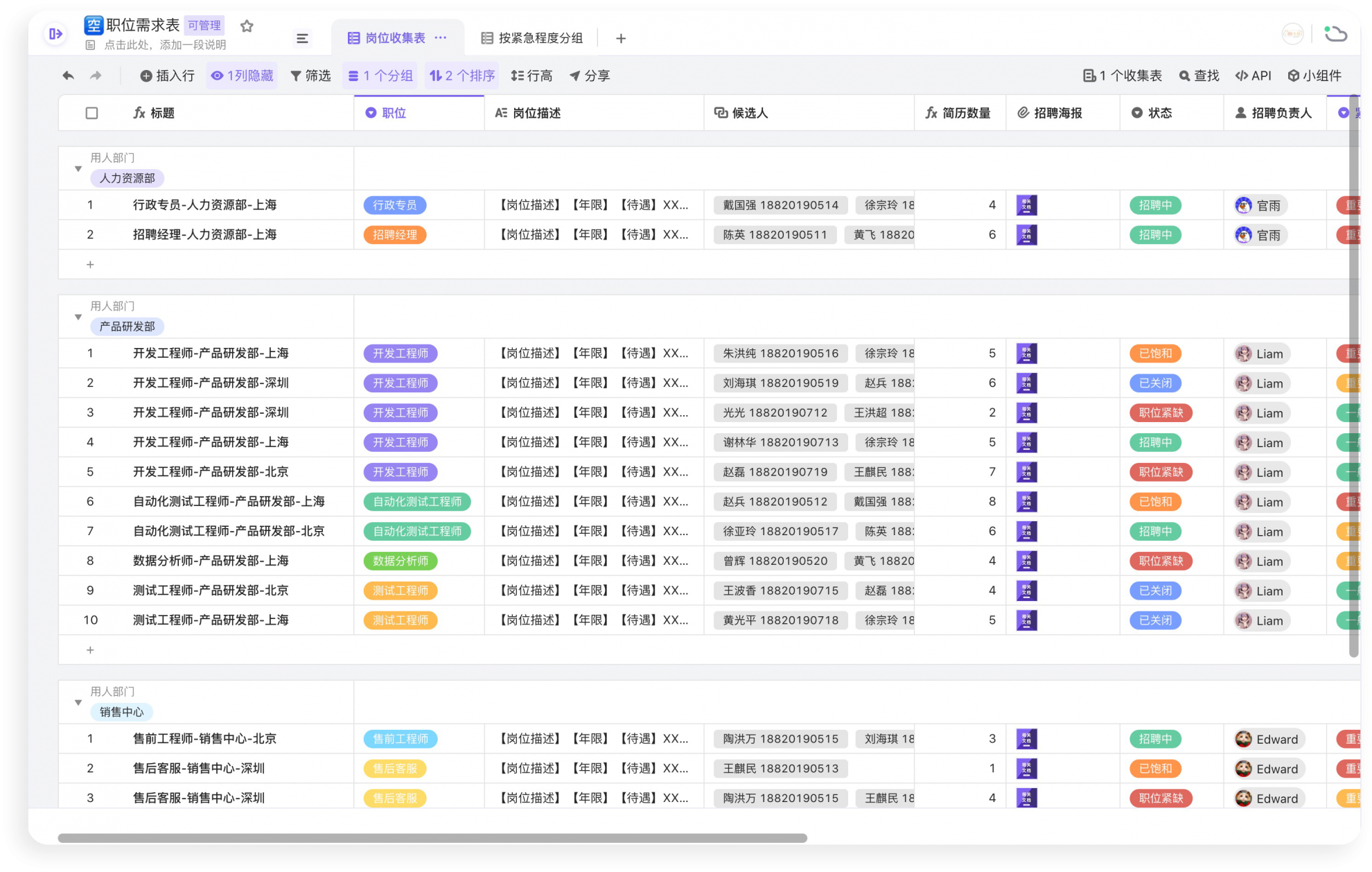Click 插入行 to insert a row
Viewport: 1372px width, 872px height.
(x=167, y=76)
